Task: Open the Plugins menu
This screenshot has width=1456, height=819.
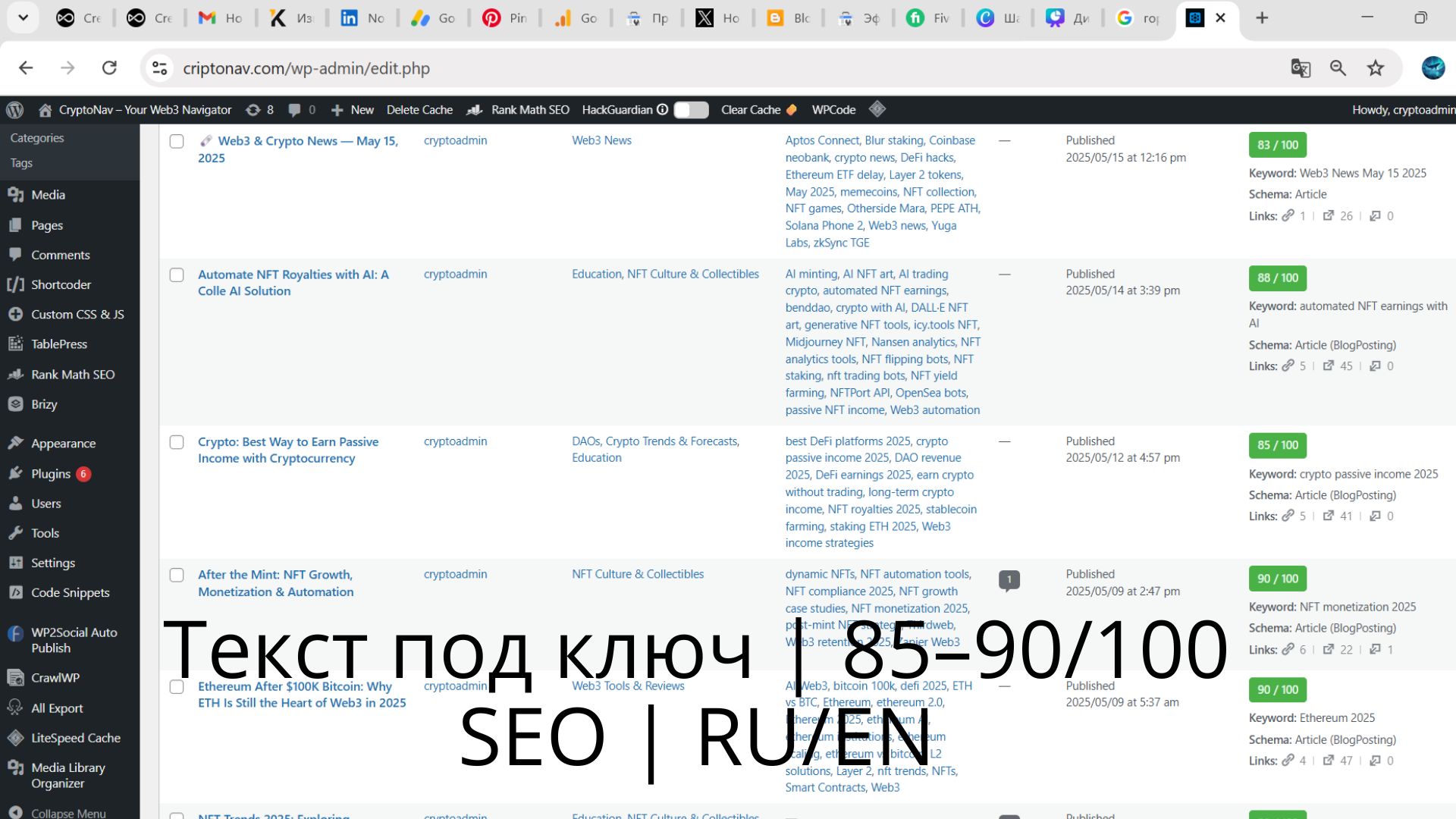Action: pyautogui.click(x=51, y=474)
